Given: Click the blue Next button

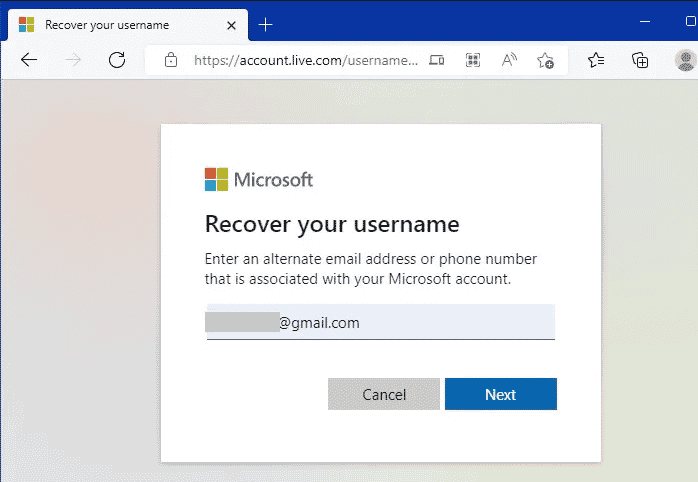Looking at the screenshot, I should [501, 394].
